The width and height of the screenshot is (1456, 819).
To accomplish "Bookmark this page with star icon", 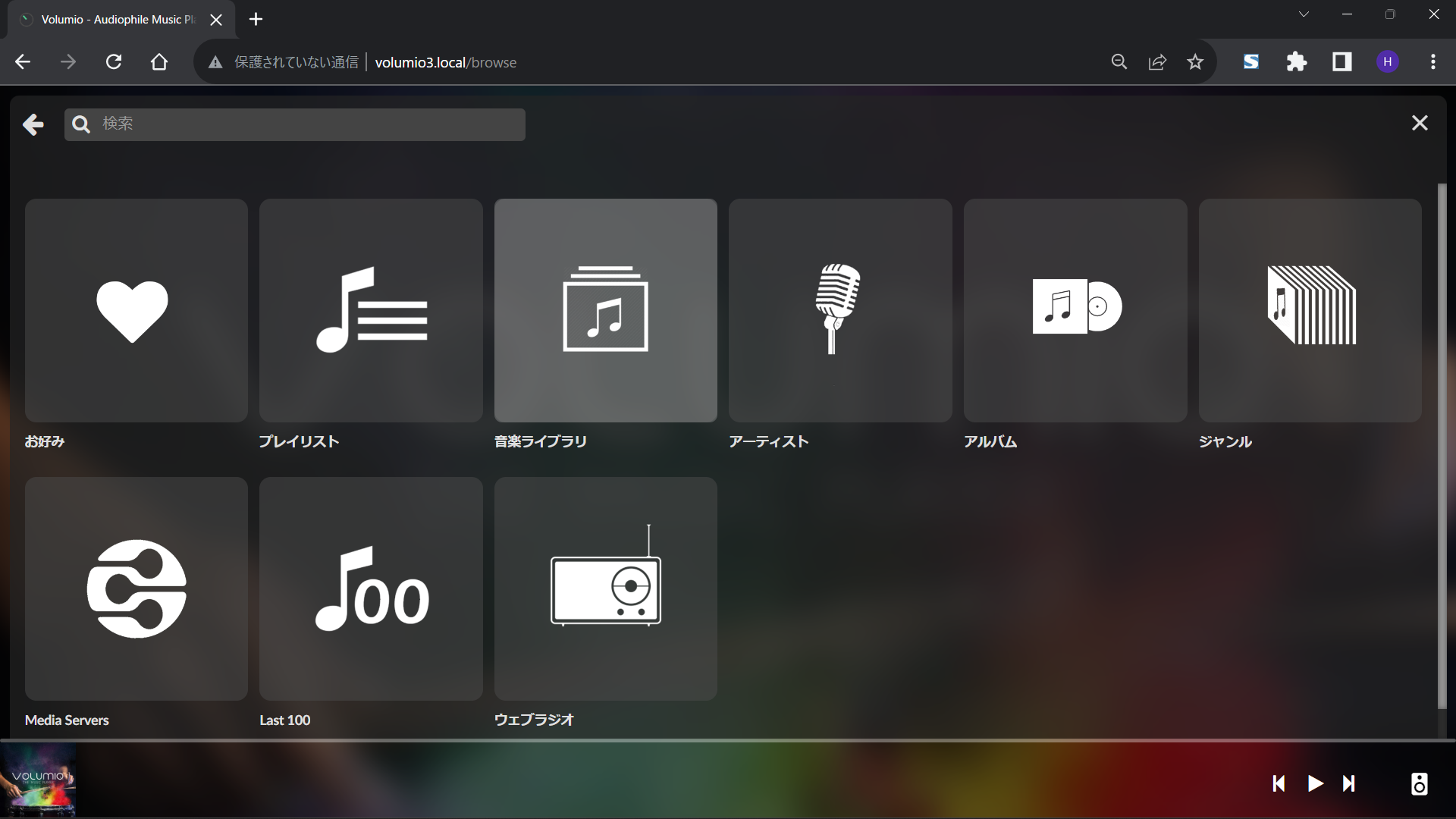I will [1195, 62].
